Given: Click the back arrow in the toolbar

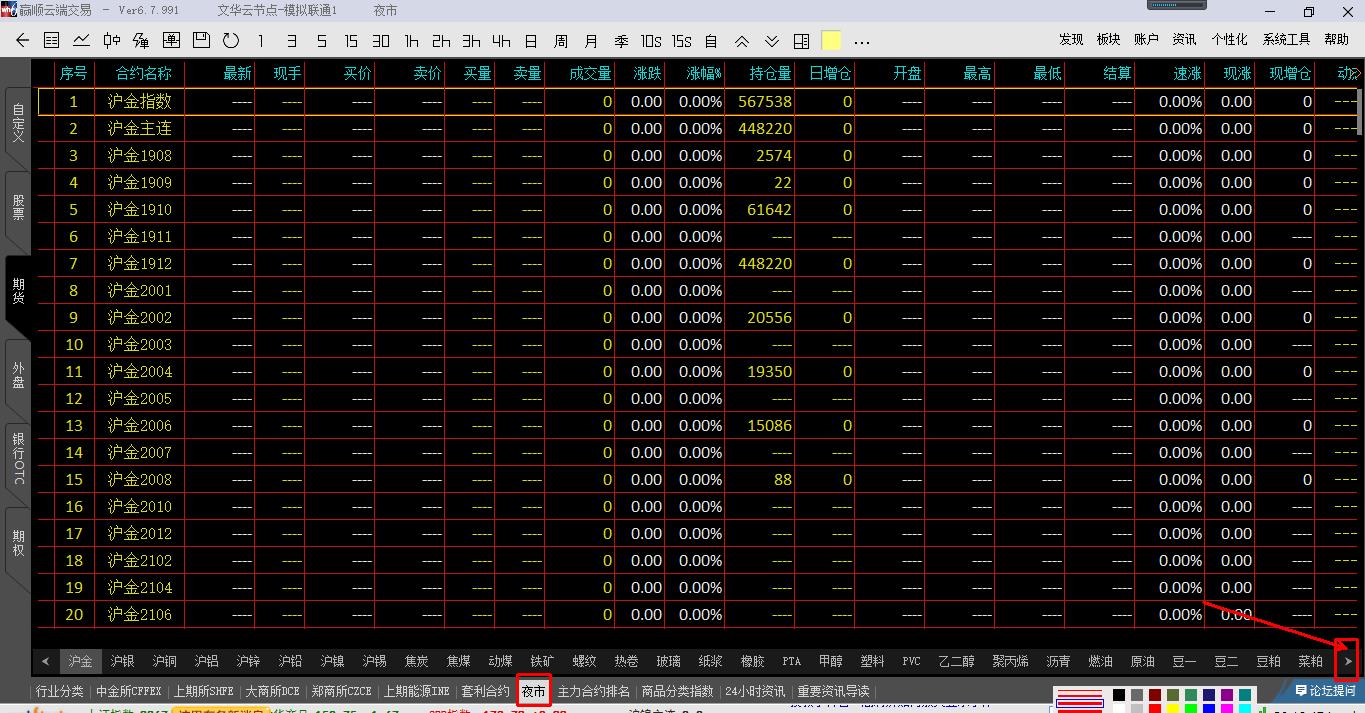Looking at the screenshot, I should coord(23,41).
